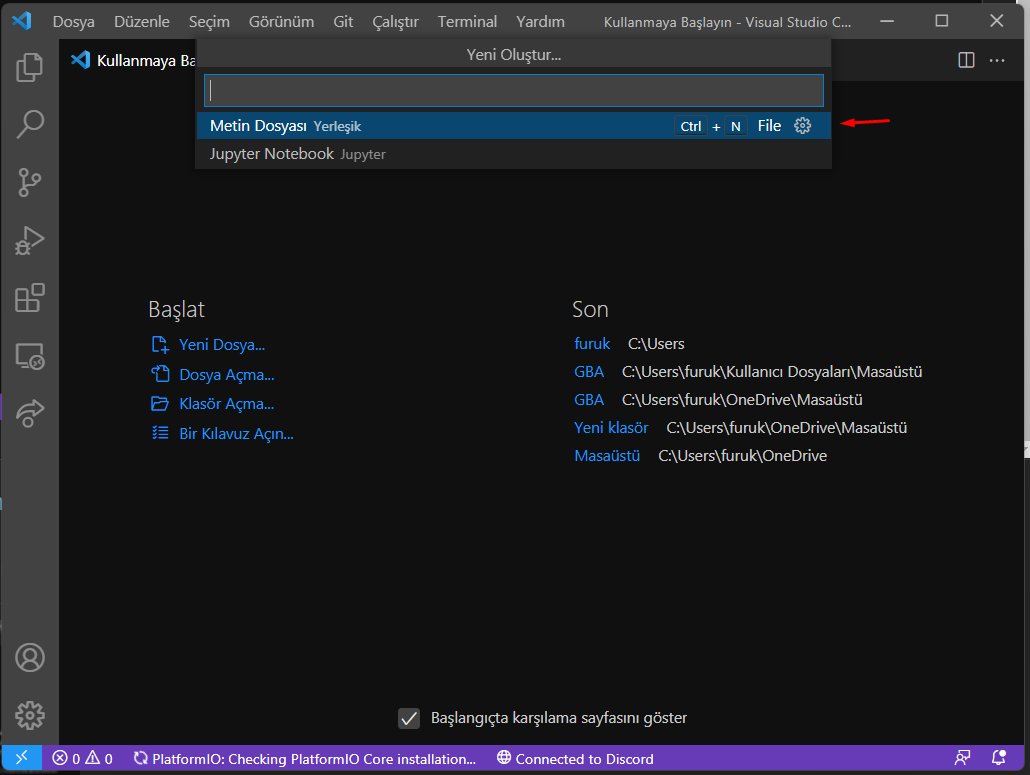Open the Source Control view

tap(30, 182)
